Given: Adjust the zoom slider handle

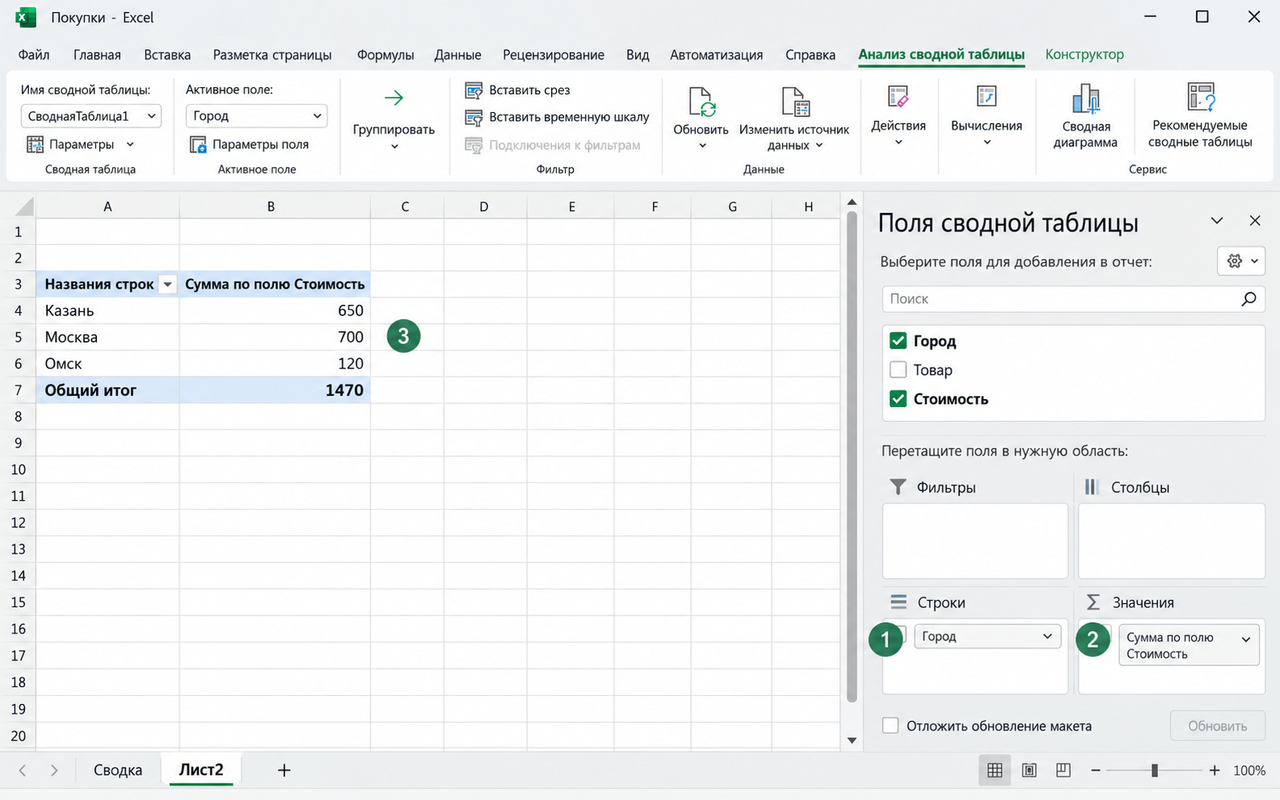Looking at the screenshot, I should point(1155,771).
